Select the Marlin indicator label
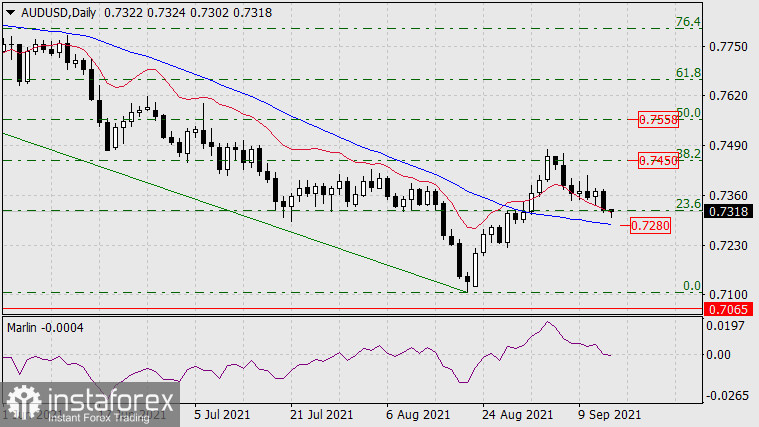759x427 pixels. [x=45, y=328]
